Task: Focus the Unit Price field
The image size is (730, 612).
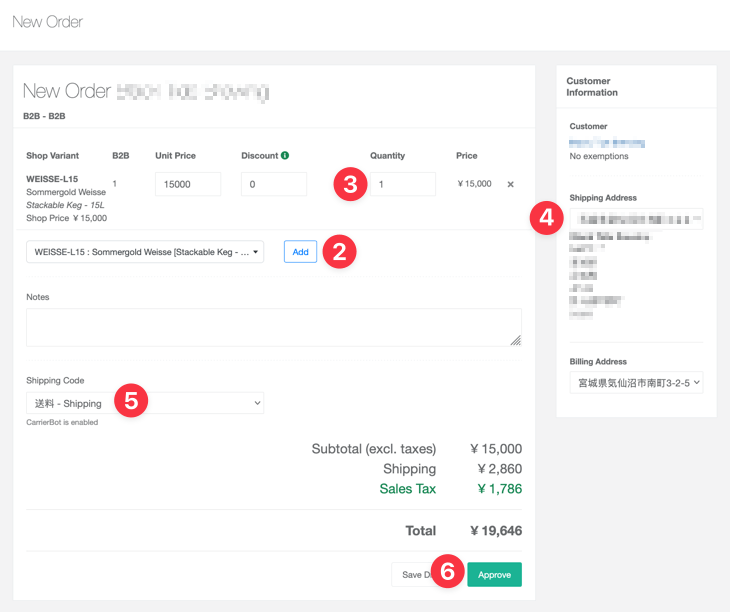Action: click(187, 184)
